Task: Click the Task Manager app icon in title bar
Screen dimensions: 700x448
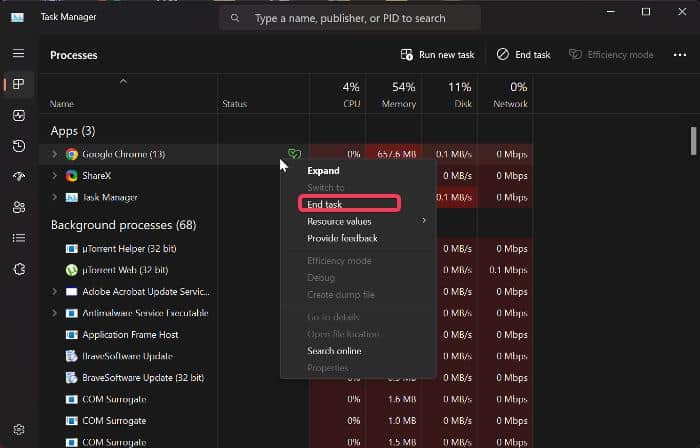Action: (17, 17)
